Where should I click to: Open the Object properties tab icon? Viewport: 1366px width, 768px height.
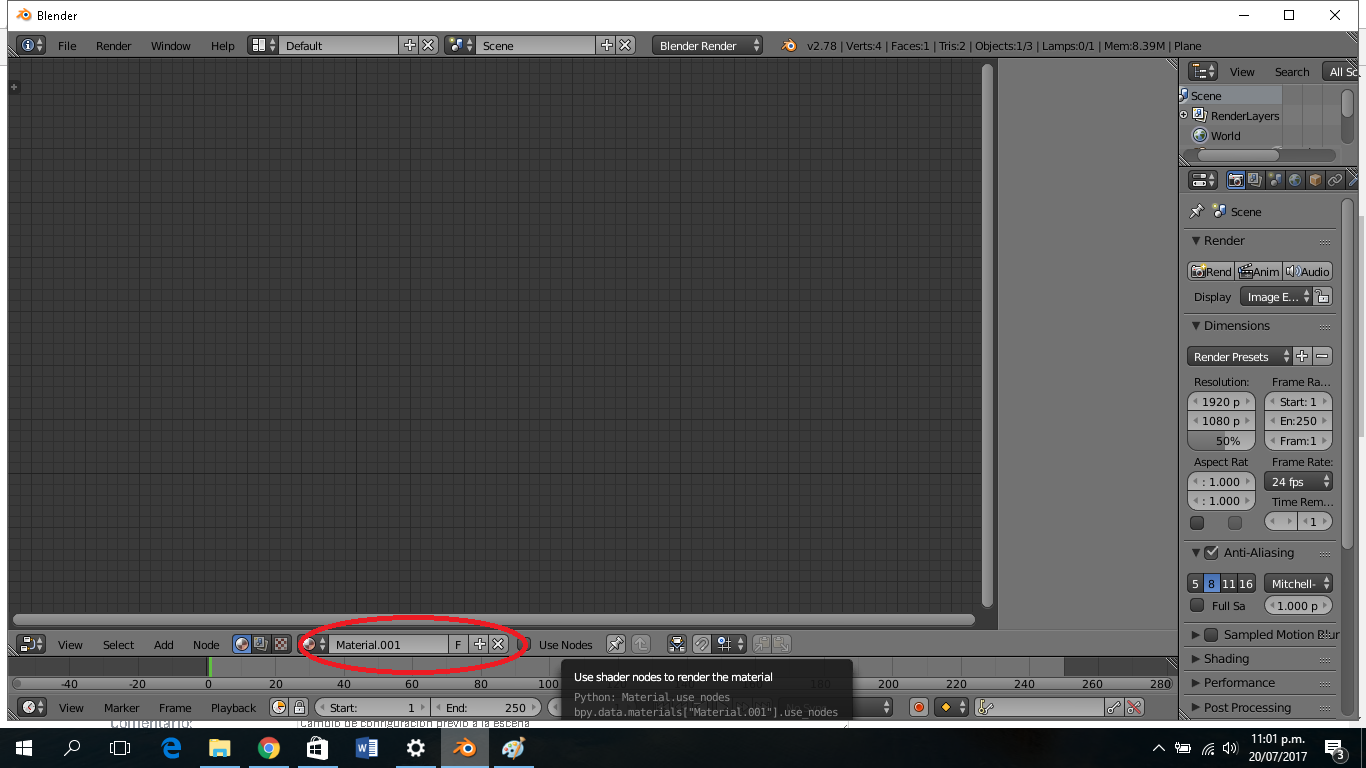point(1315,180)
